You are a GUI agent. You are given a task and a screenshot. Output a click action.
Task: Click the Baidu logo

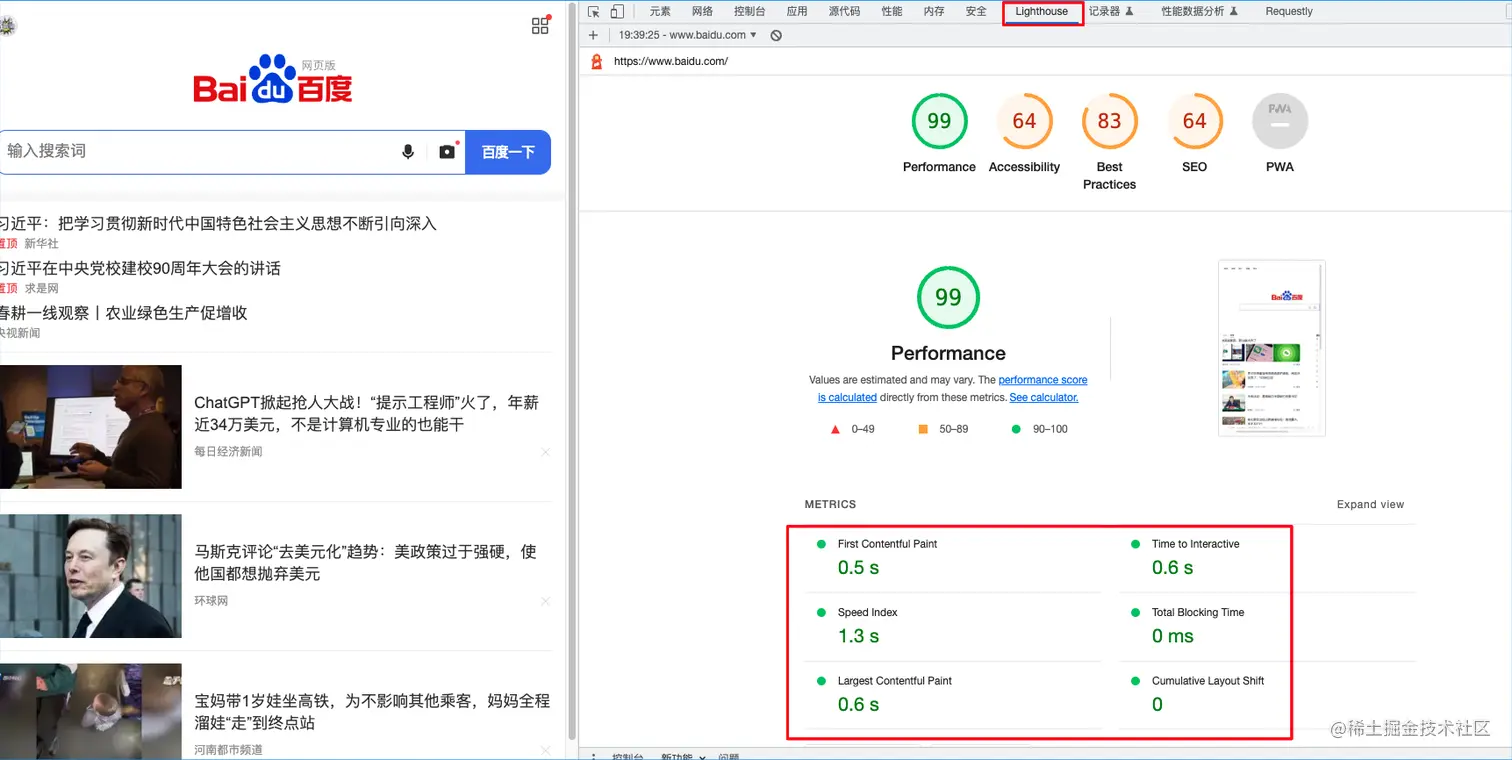point(273,79)
